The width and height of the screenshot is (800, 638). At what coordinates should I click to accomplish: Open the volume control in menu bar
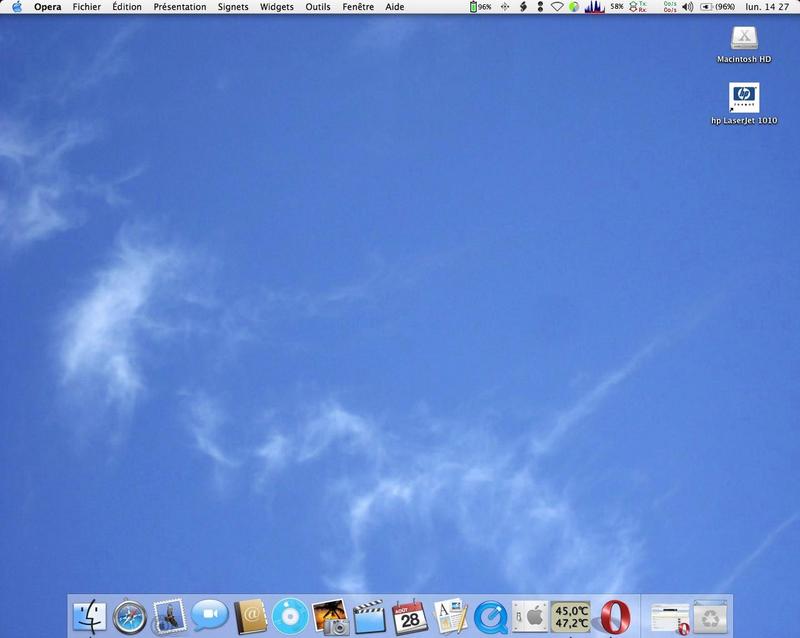click(x=687, y=7)
